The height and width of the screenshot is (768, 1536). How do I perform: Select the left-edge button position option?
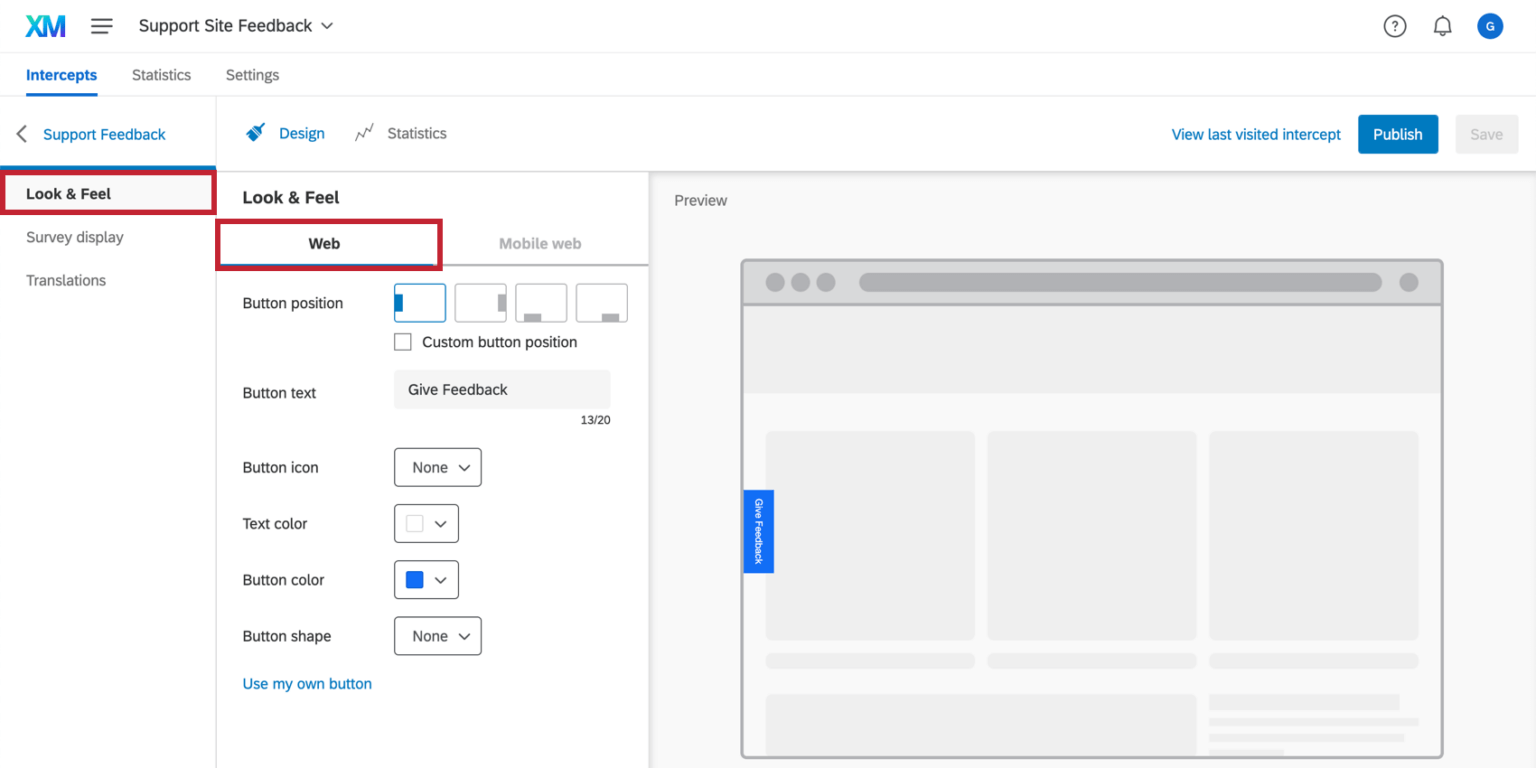pyautogui.click(x=419, y=302)
